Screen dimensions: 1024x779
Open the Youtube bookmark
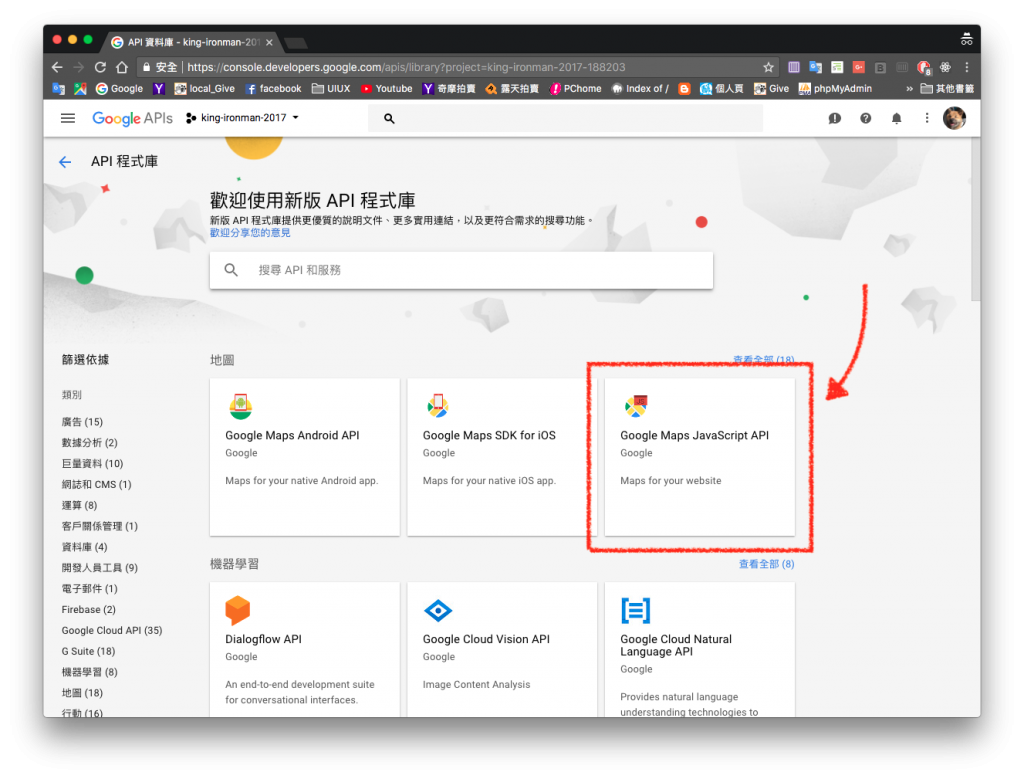coord(386,89)
